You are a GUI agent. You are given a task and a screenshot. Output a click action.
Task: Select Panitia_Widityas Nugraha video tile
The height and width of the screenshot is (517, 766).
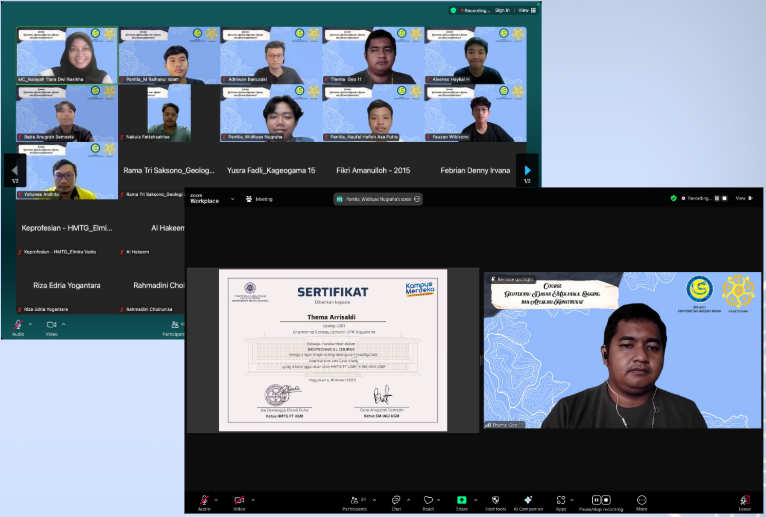pyautogui.click(x=271, y=113)
